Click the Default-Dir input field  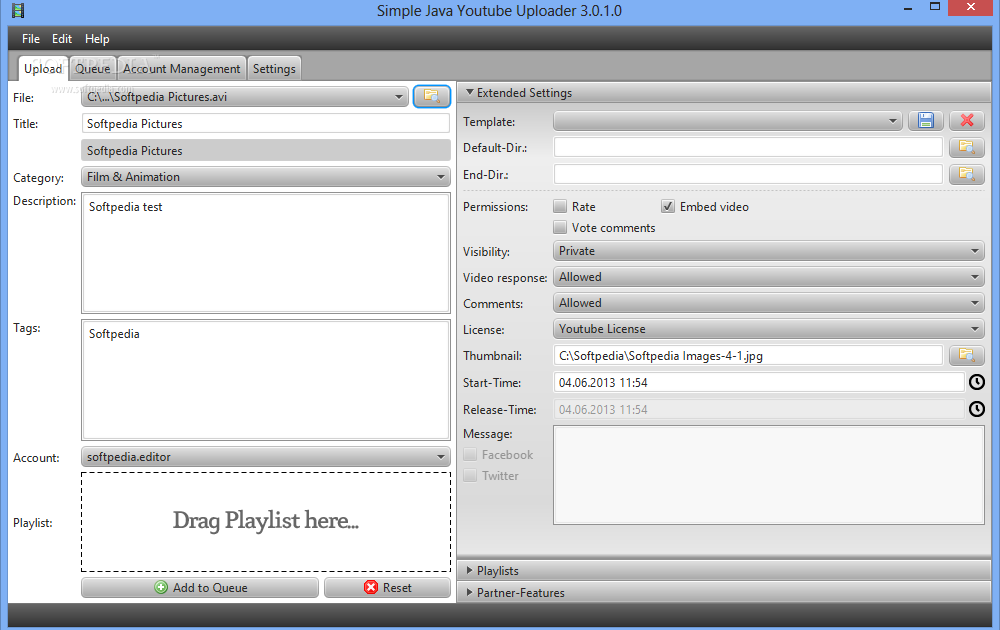tap(748, 147)
